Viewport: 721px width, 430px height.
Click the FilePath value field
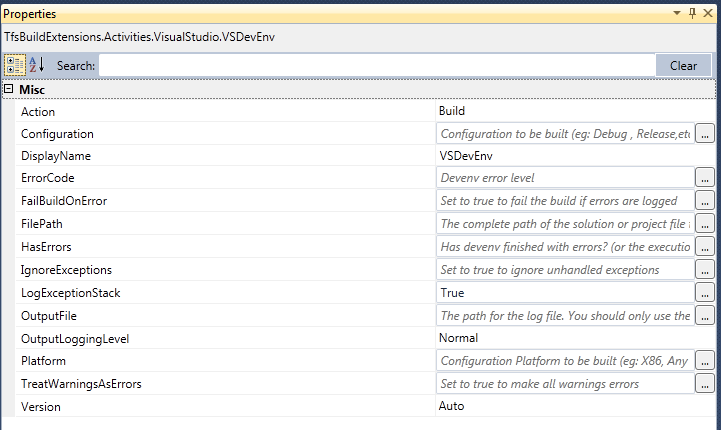coord(565,224)
